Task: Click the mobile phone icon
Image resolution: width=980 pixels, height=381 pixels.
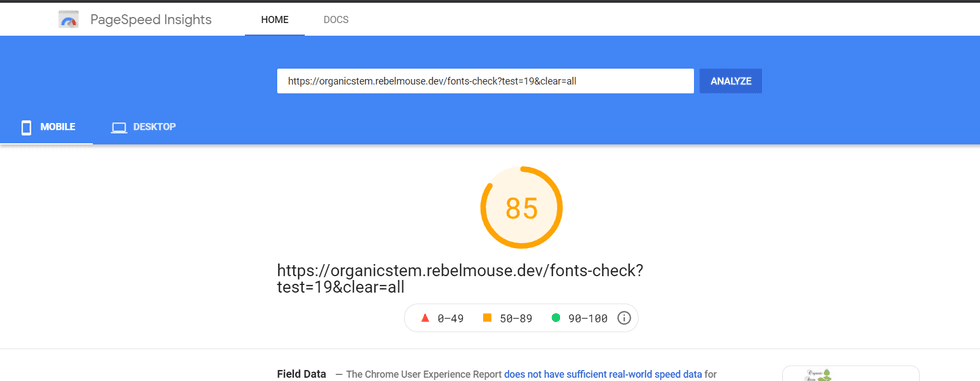Action: pyautogui.click(x=26, y=127)
